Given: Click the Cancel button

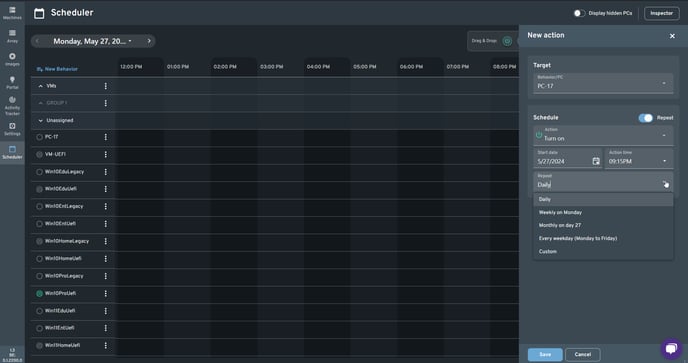Looking at the screenshot, I should point(583,355).
